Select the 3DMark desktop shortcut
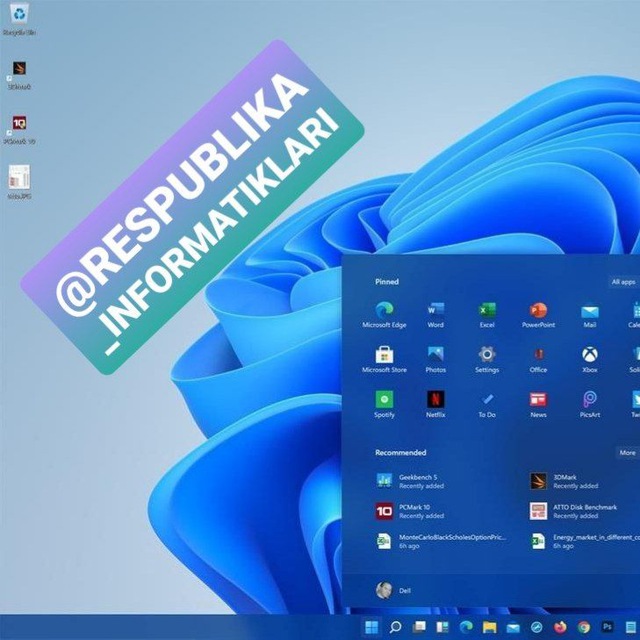This screenshot has height=640, width=640. [x=19, y=75]
